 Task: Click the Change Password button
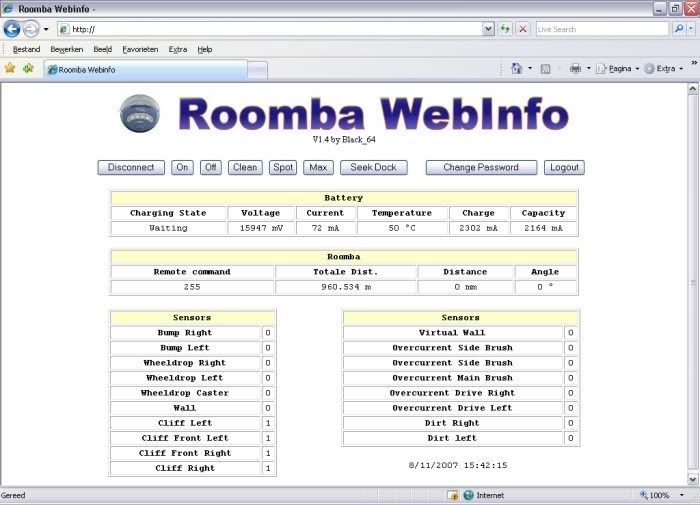(481, 167)
